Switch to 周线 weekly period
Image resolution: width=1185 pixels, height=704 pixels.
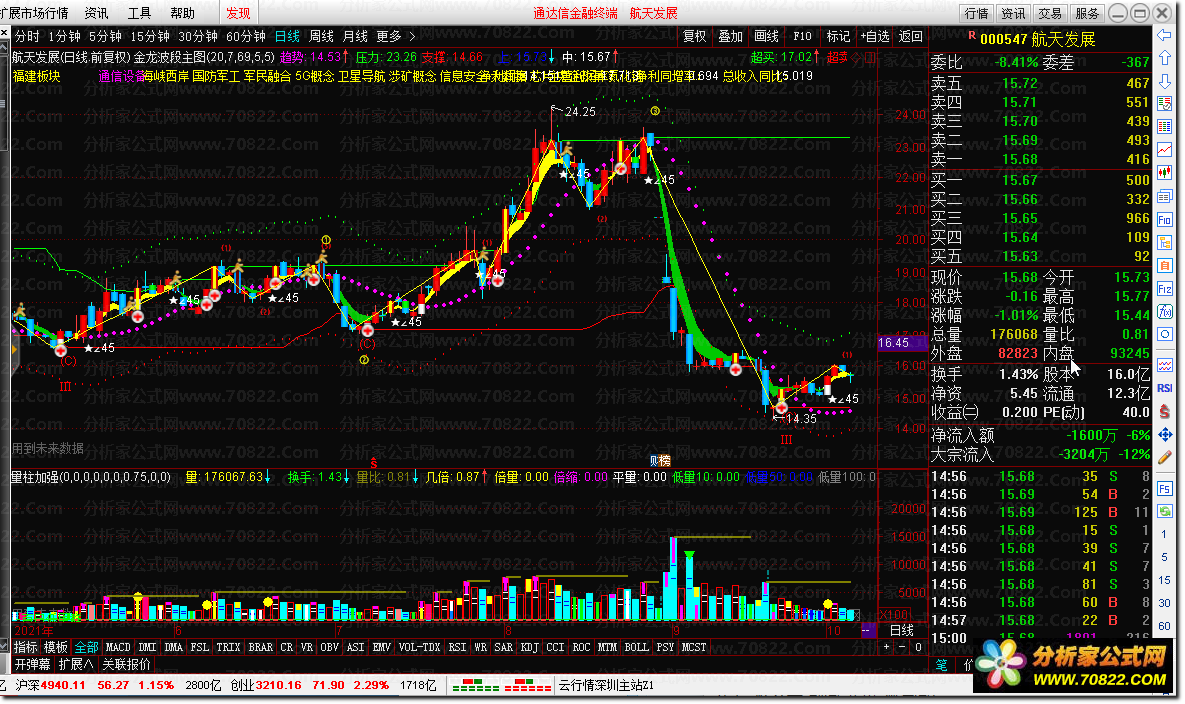321,36
